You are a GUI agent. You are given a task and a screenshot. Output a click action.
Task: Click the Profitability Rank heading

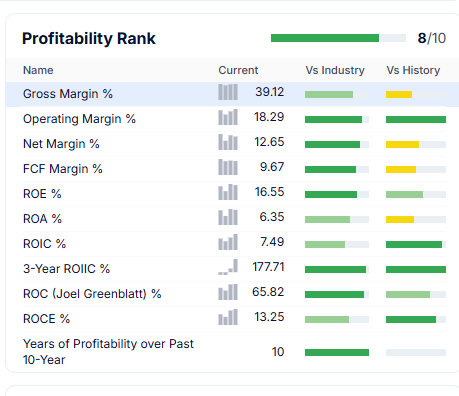click(x=89, y=39)
